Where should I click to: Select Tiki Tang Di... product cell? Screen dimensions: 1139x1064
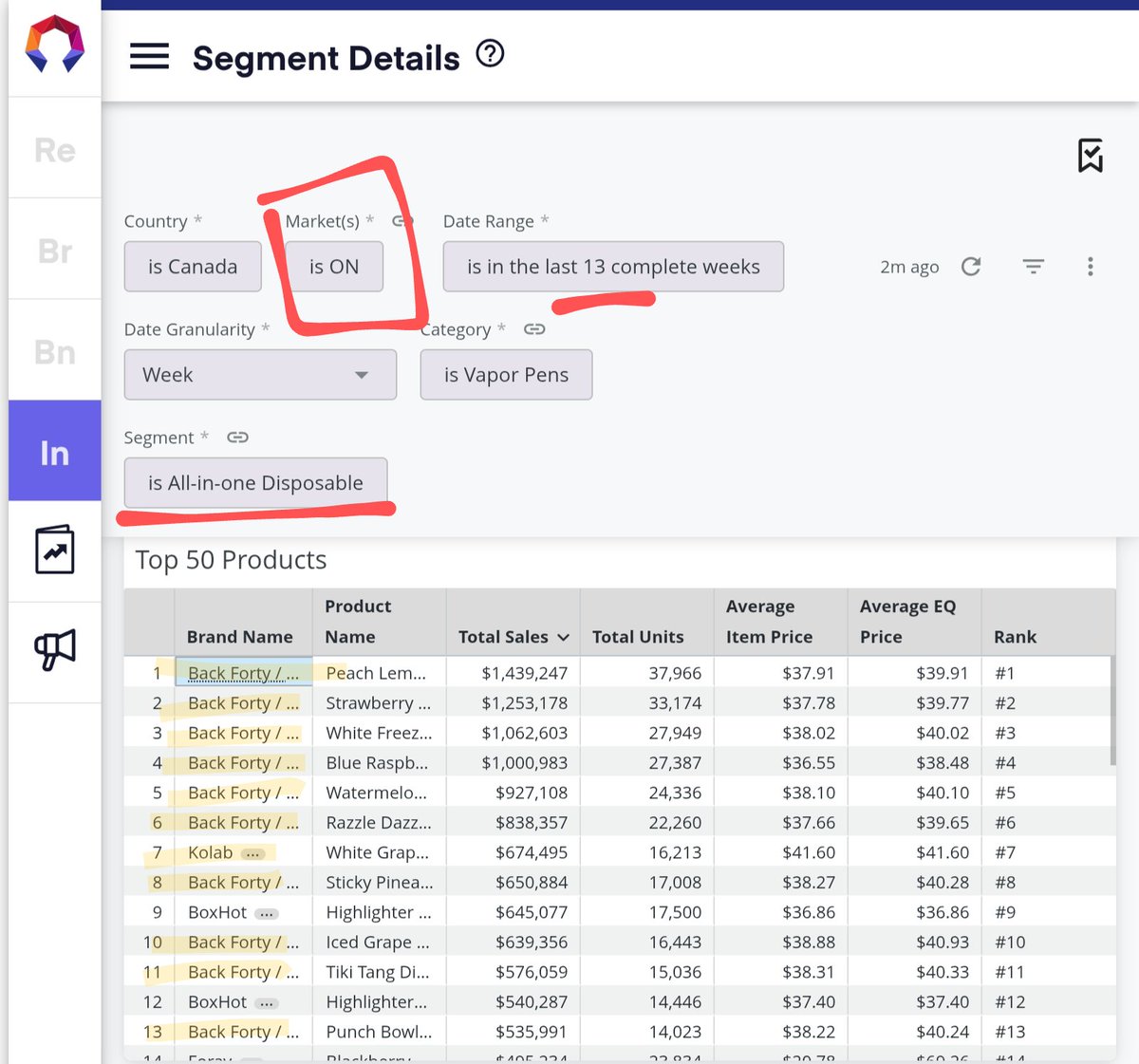click(379, 972)
